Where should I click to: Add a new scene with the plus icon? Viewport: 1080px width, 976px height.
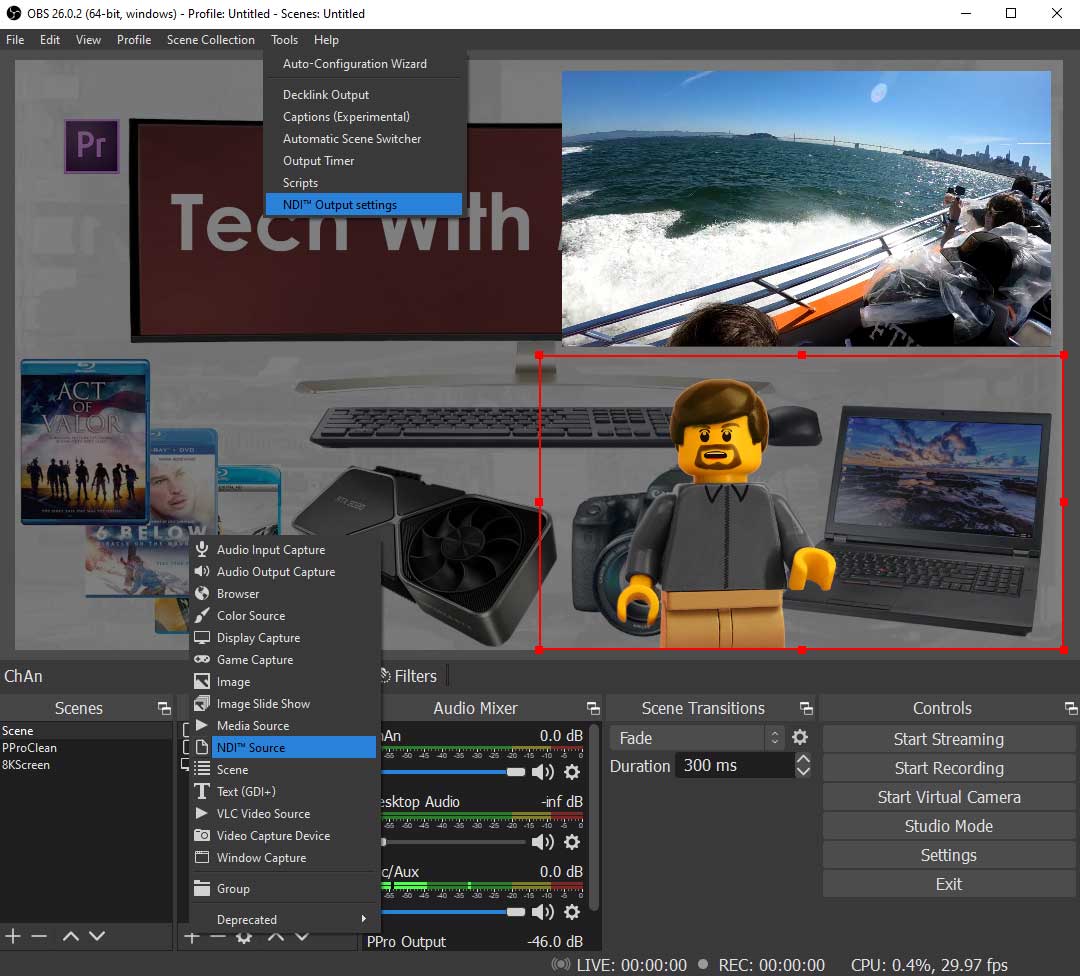pos(13,936)
